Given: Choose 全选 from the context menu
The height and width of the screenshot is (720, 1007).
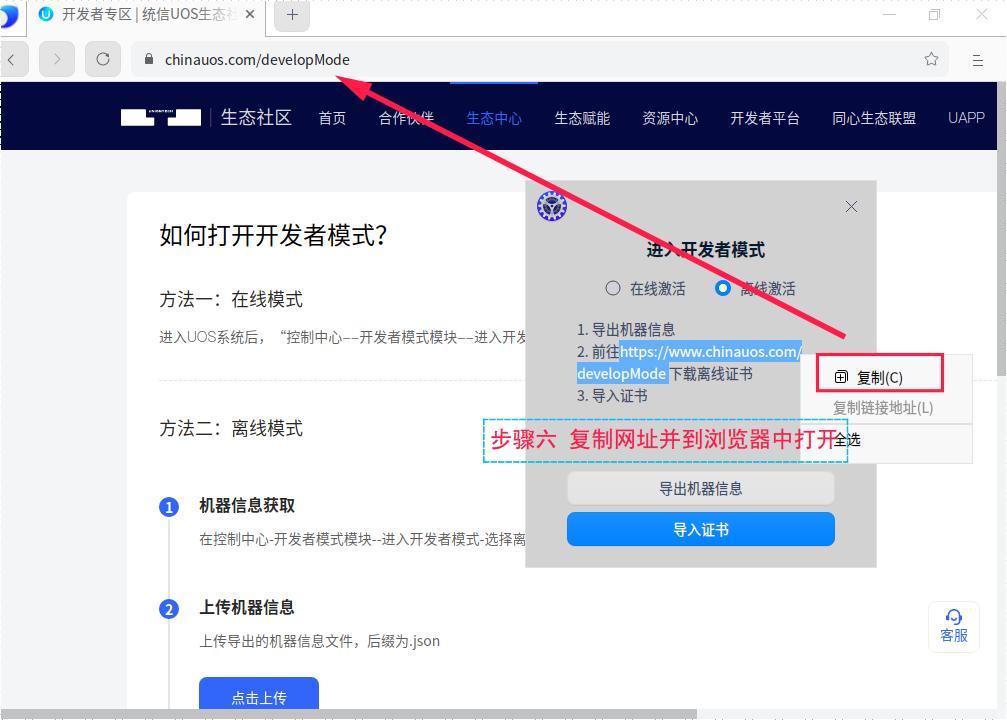Looking at the screenshot, I should (x=886, y=440).
